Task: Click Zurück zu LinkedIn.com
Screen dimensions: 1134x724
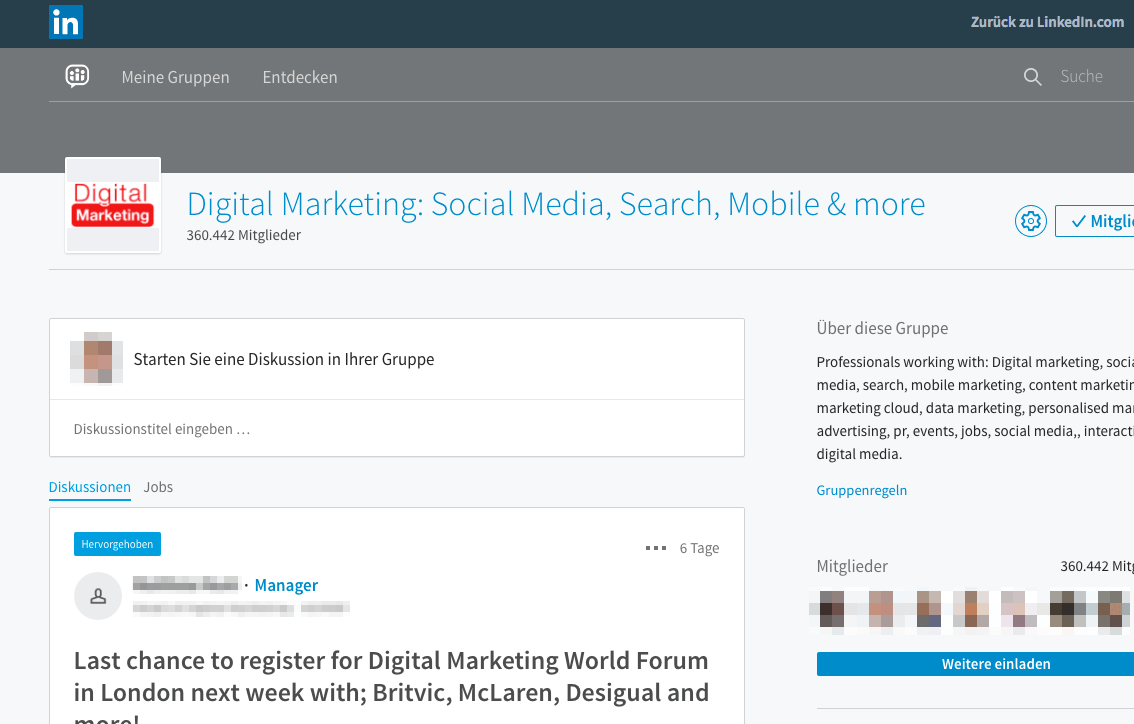Action: (x=1046, y=21)
